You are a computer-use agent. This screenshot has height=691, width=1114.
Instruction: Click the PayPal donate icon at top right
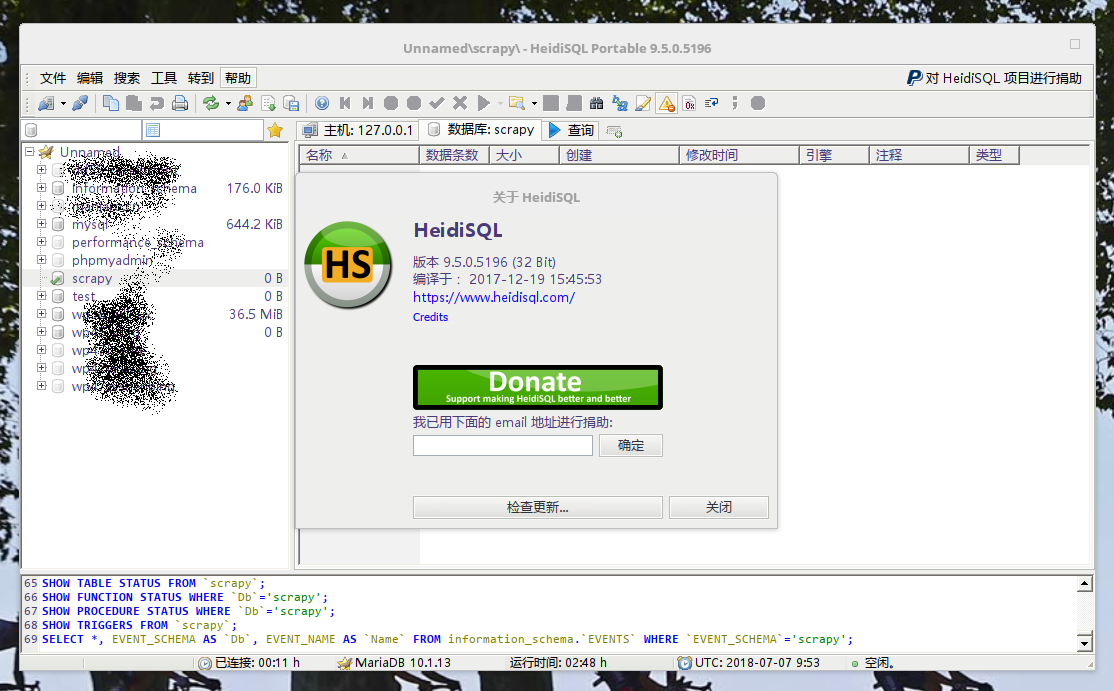point(914,78)
